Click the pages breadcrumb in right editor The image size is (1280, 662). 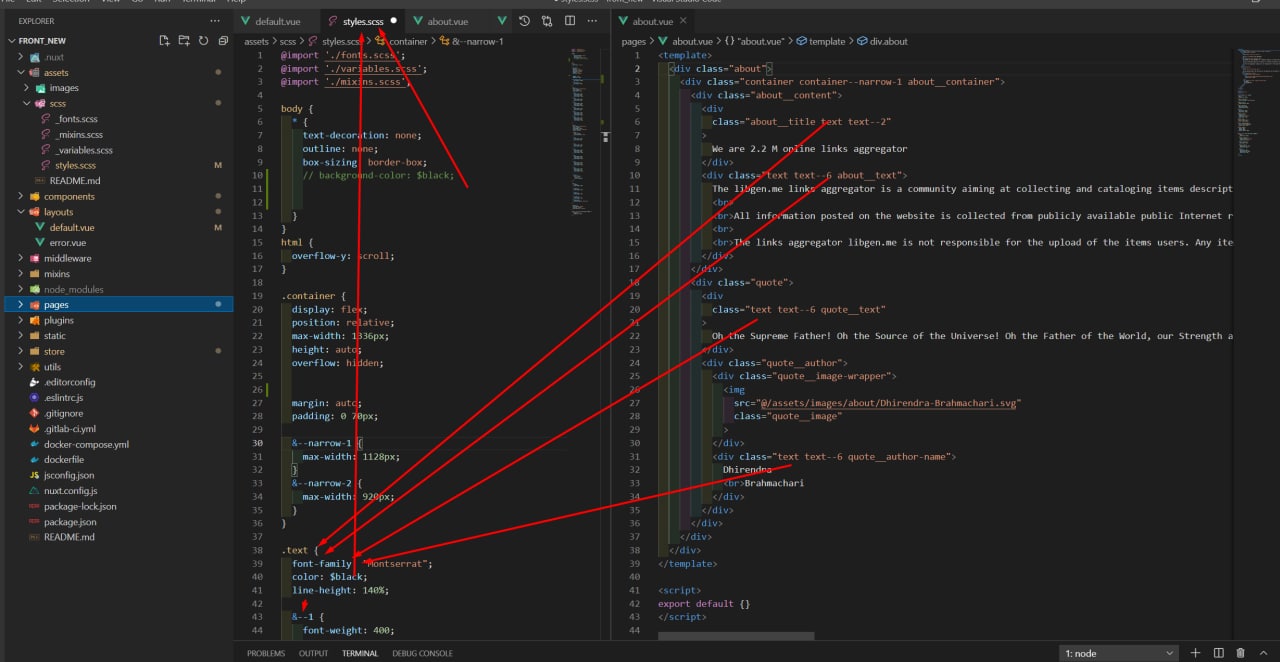point(634,41)
